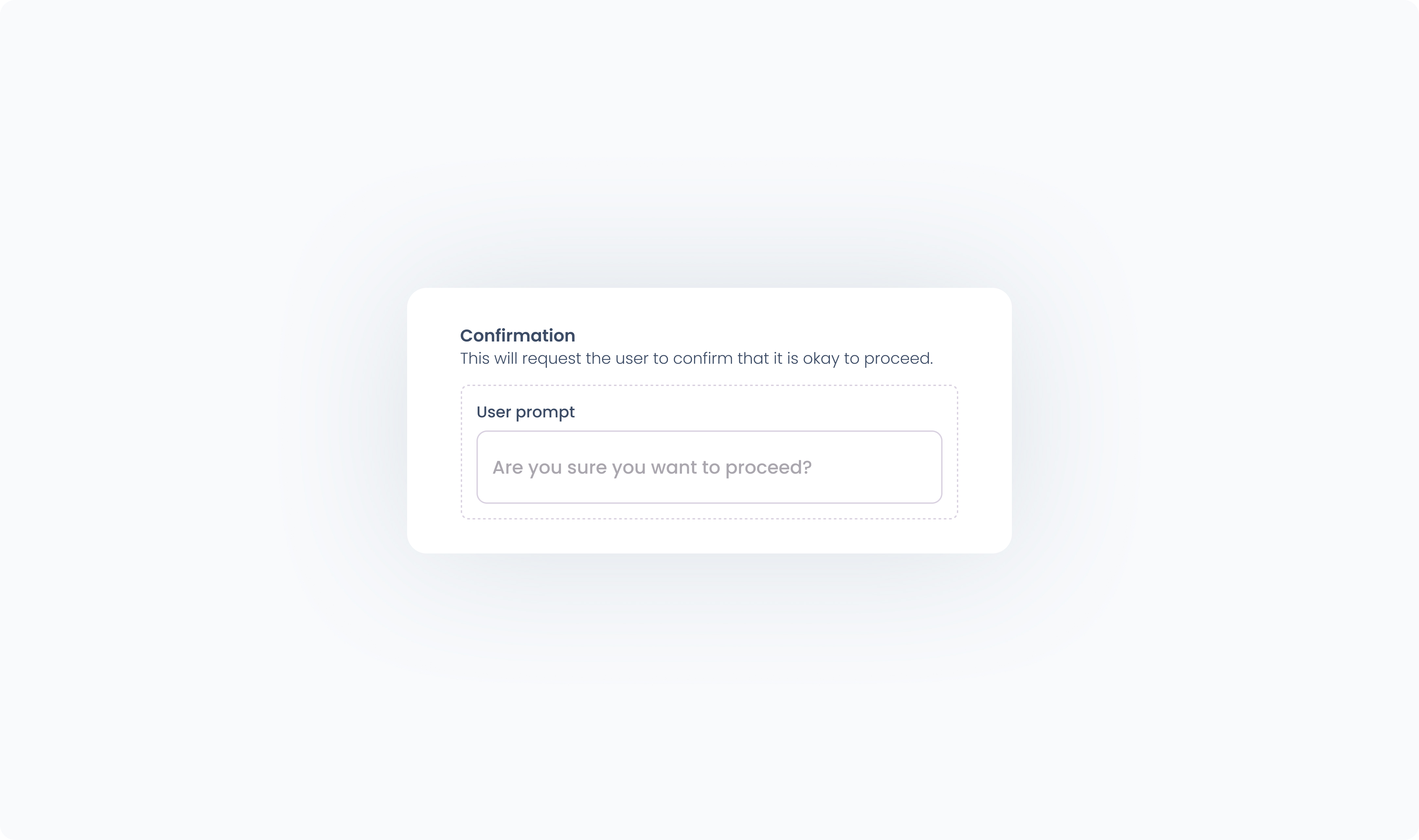Image resolution: width=1419 pixels, height=840 pixels.
Task: Click the word 'Are' at the placeholder start
Action: click(507, 467)
